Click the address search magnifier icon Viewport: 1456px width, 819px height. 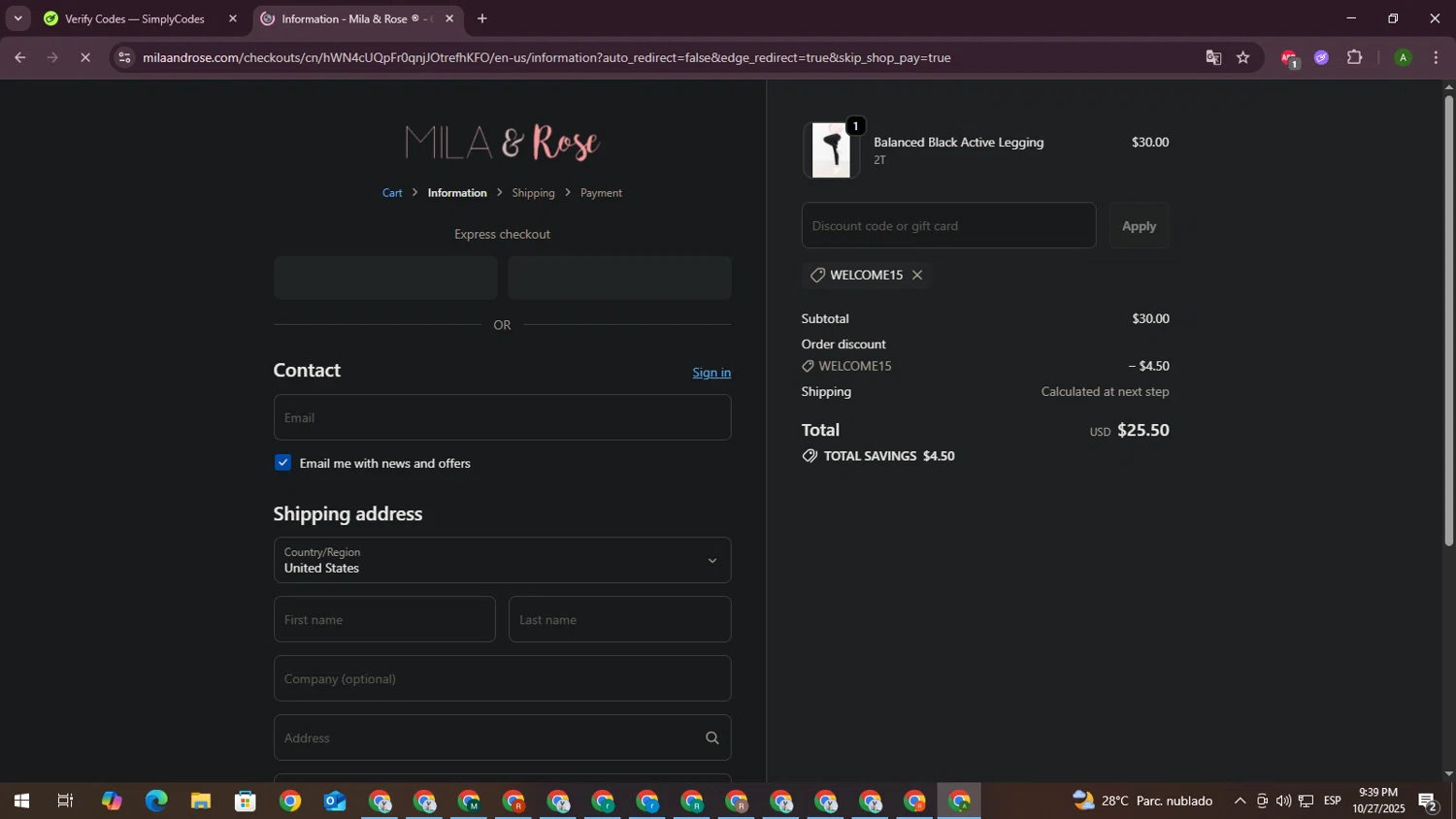pyautogui.click(x=711, y=738)
